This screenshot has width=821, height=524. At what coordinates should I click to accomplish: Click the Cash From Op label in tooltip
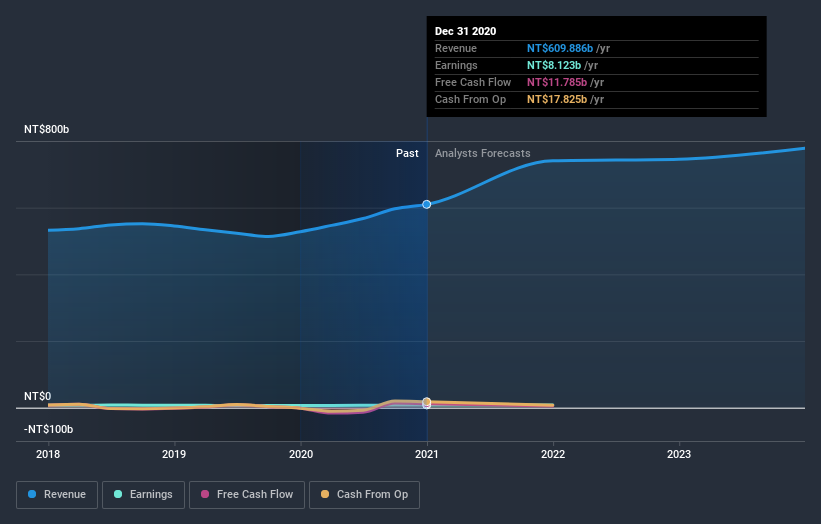tap(470, 99)
